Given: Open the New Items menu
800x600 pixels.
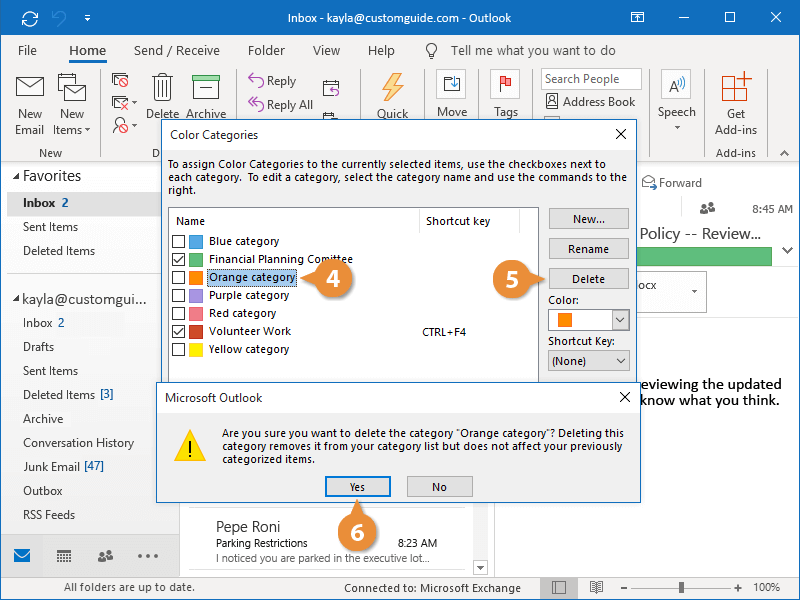Looking at the screenshot, I should pyautogui.click(x=72, y=106).
